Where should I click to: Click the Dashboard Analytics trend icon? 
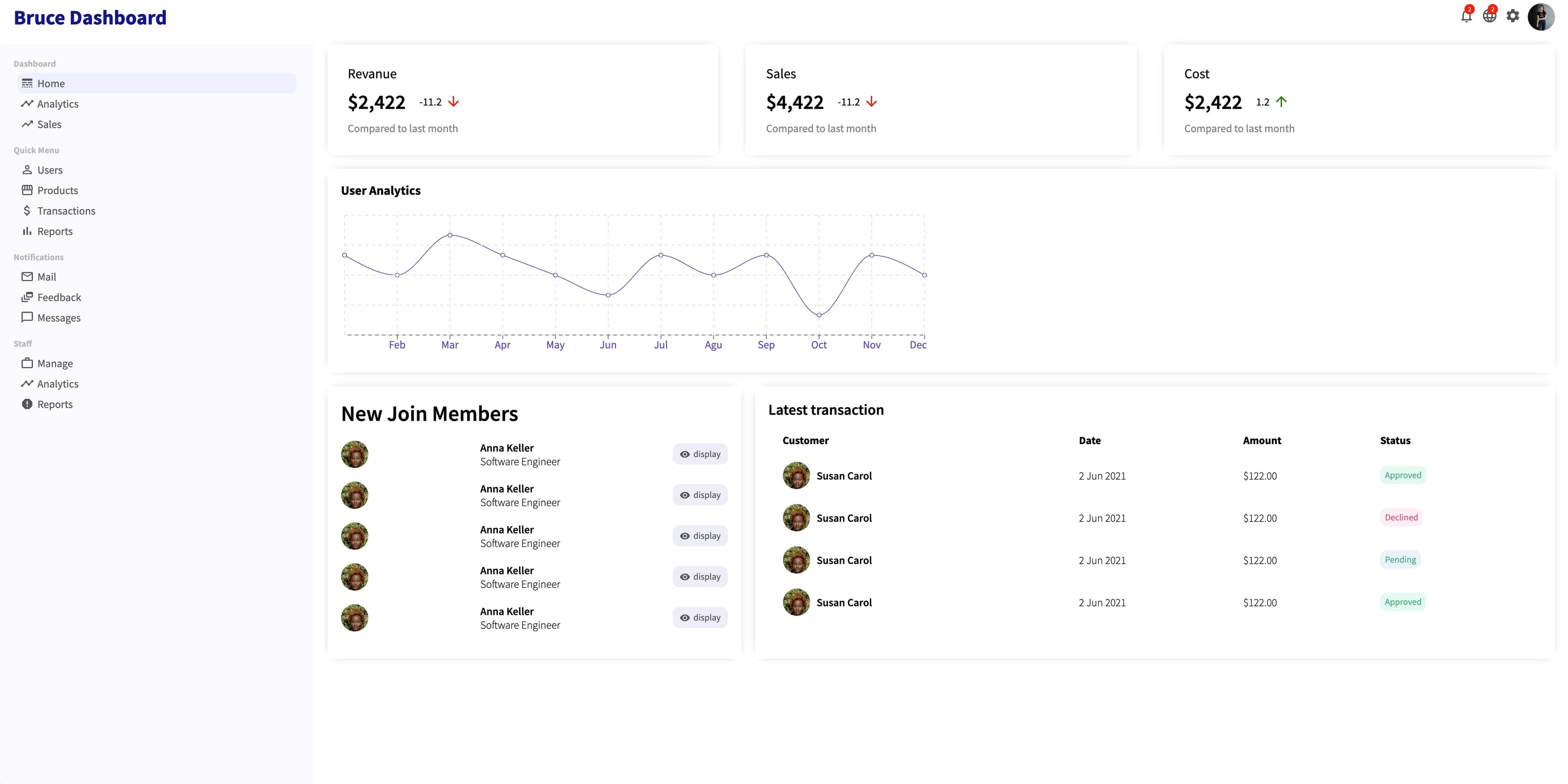pos(27,103)
